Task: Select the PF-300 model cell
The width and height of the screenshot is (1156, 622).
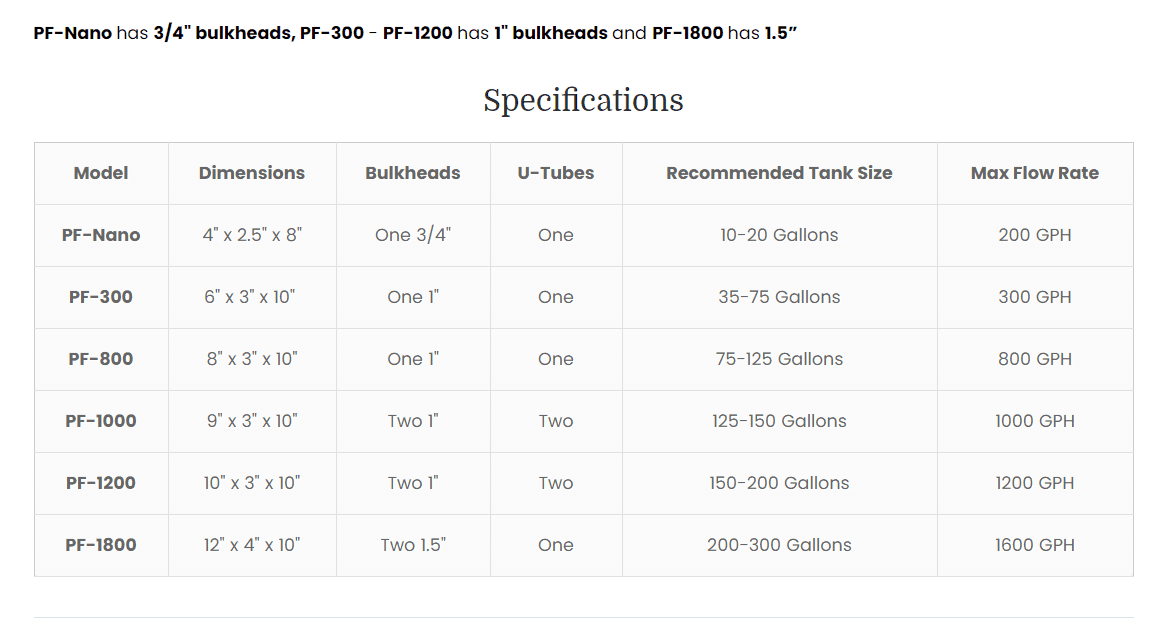Action: [101, 297]
